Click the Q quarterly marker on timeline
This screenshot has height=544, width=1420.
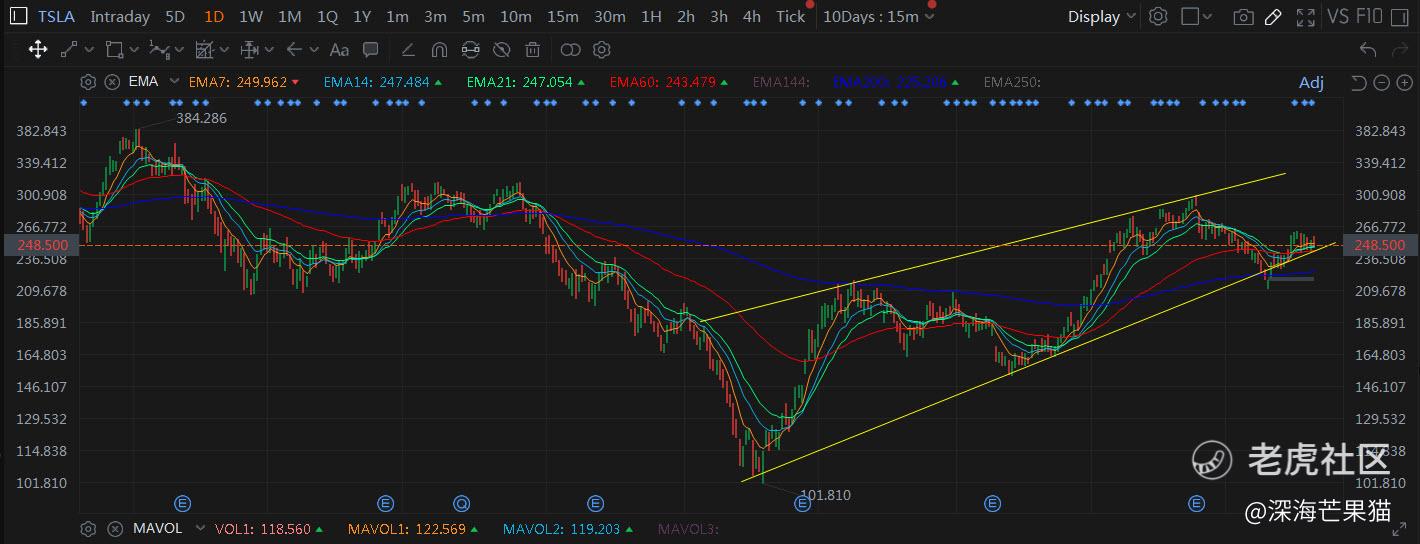point(462,503)
